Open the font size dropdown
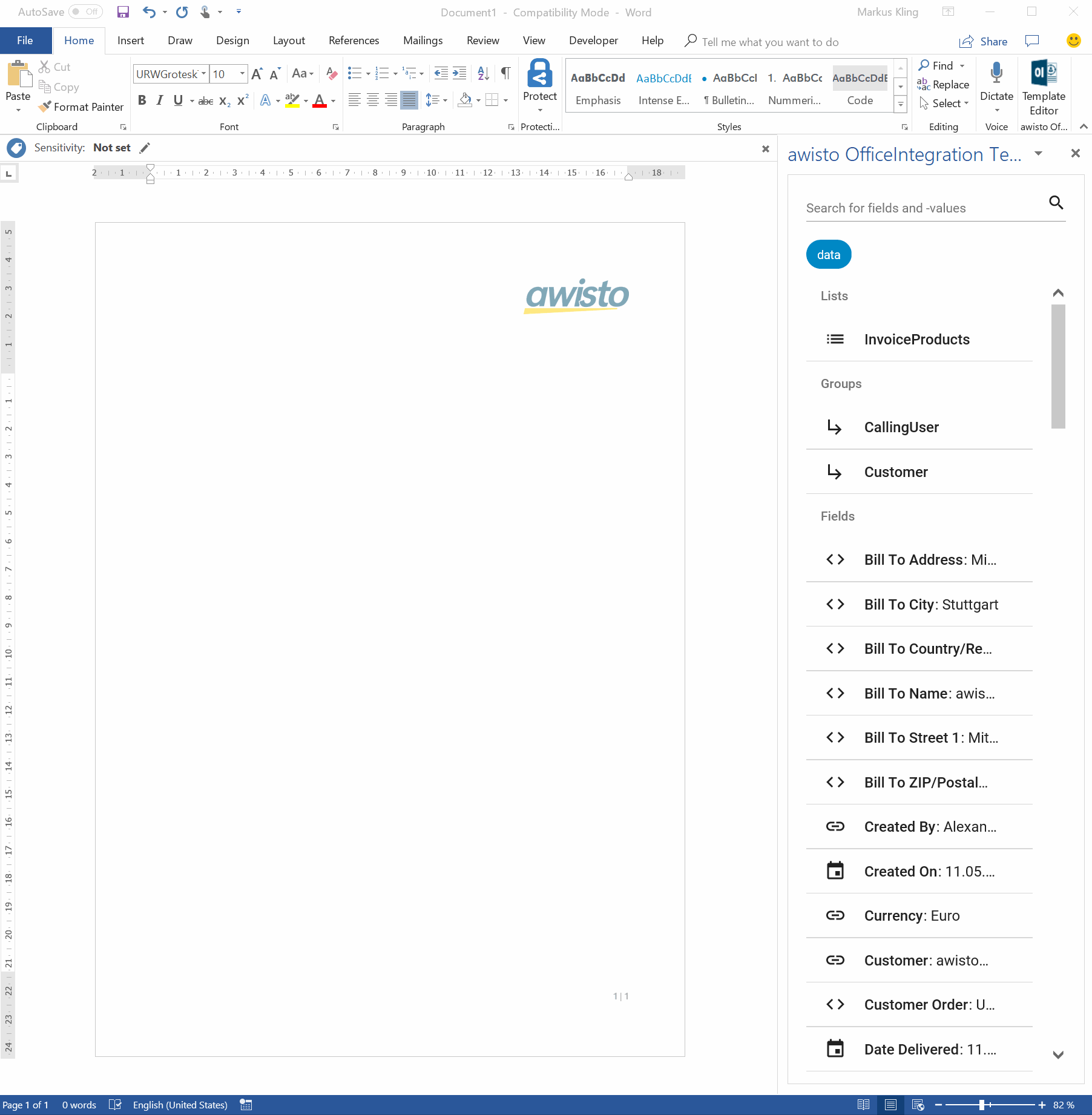The height and width of the screenshot is (1115, 1092). coord(242,74)
